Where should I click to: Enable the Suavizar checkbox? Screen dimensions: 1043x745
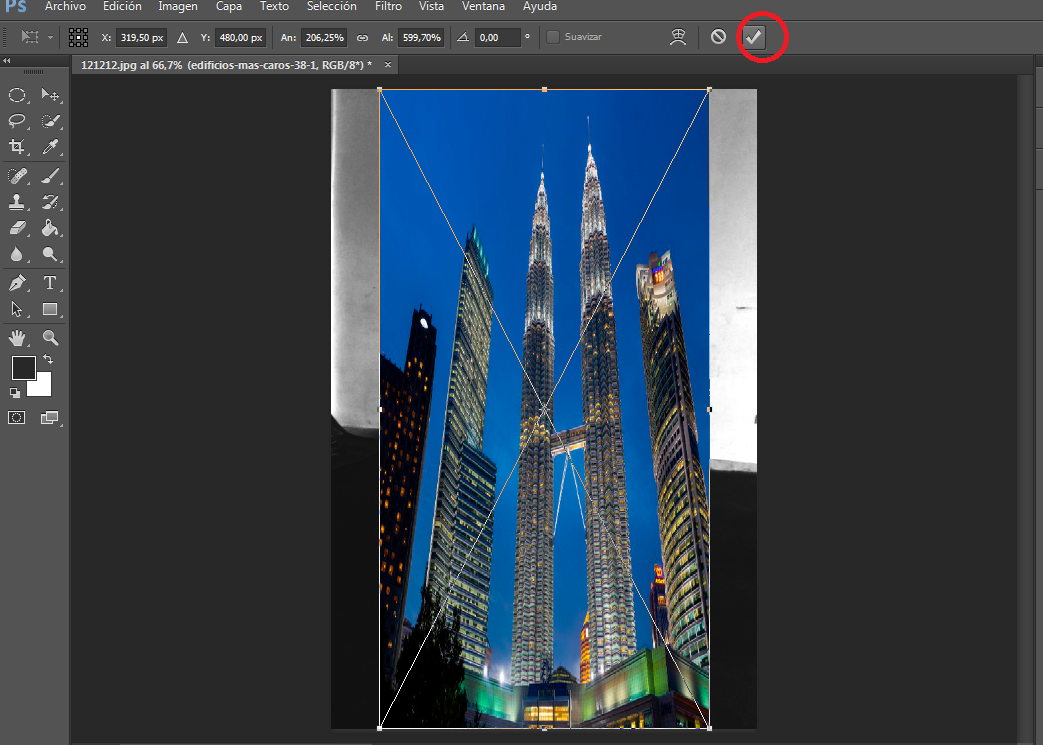(553, 37)
